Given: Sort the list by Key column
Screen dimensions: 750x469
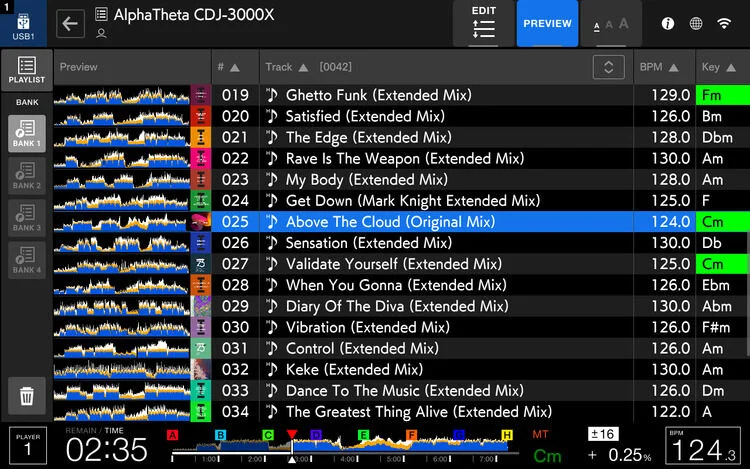Looking at the screenshot, I should coord(719,67).
